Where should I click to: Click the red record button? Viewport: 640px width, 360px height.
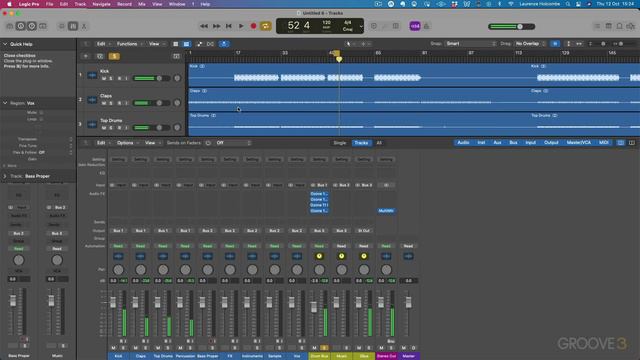tap(253, 26)
